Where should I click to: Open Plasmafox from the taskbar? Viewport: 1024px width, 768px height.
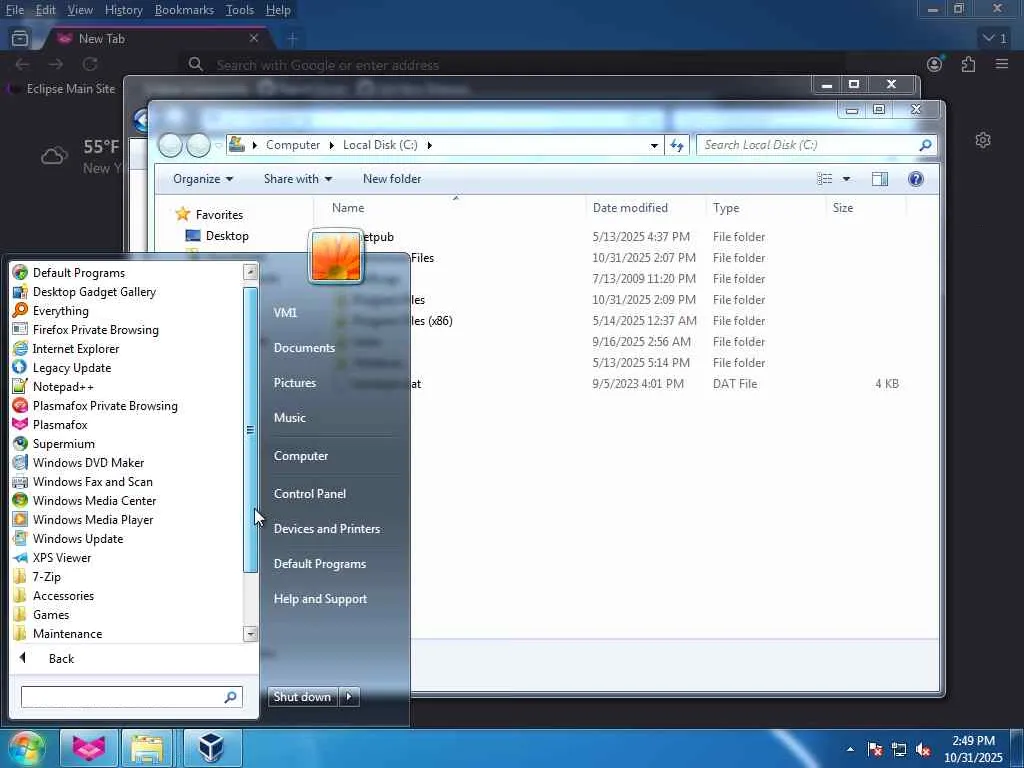tap(89, 748)
